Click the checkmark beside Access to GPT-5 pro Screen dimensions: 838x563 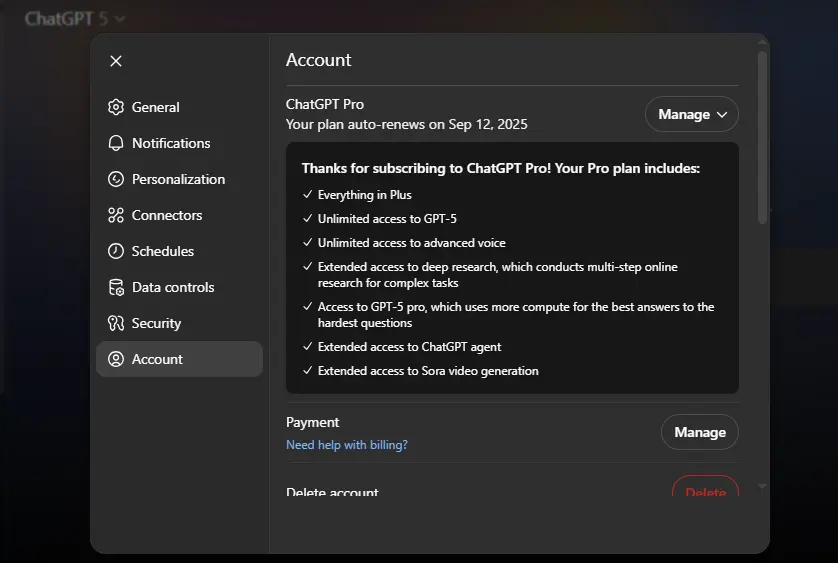pyautogui.click(x=307, y=306)
